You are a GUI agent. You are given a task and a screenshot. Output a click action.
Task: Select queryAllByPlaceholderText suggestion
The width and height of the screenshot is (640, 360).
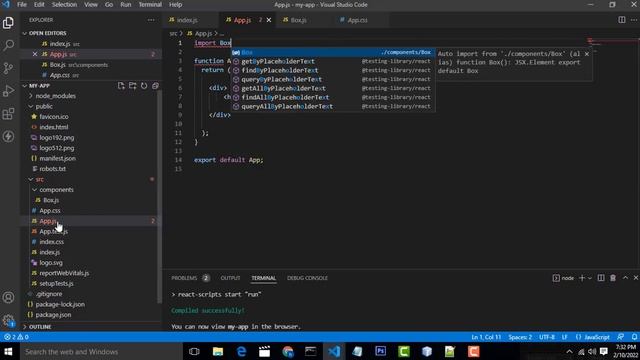(333, 106)
